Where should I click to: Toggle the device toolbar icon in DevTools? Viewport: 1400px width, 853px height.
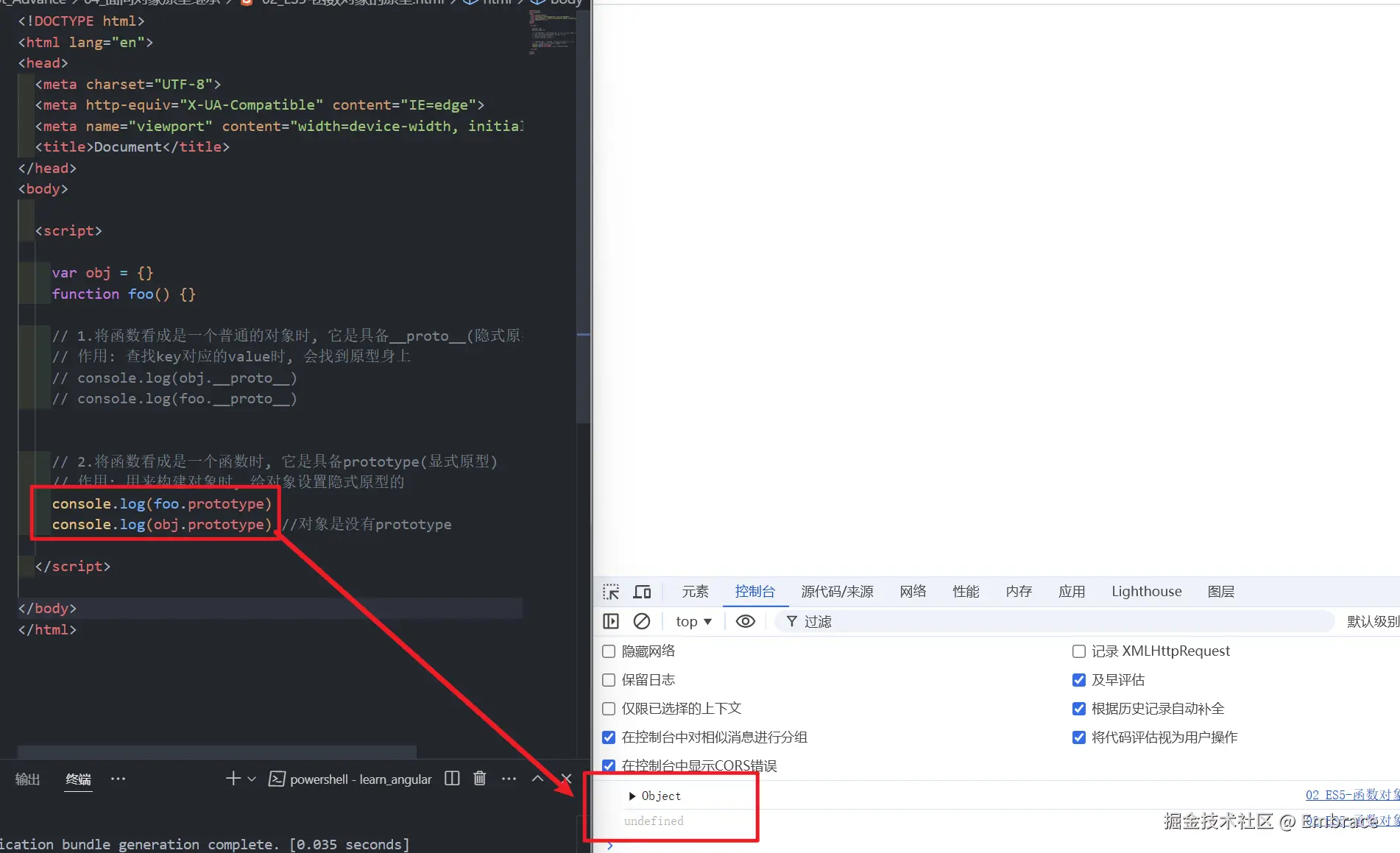click(x=643, y=592)
